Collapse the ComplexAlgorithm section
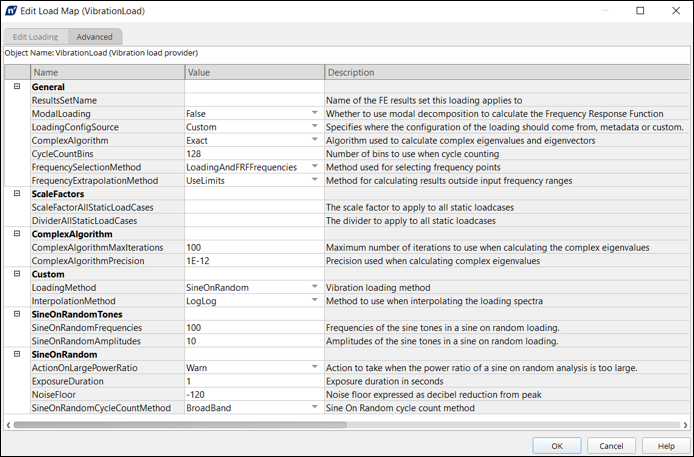This screenshot has height=457, width=694. pyautogui.click(x=17, y=234)
